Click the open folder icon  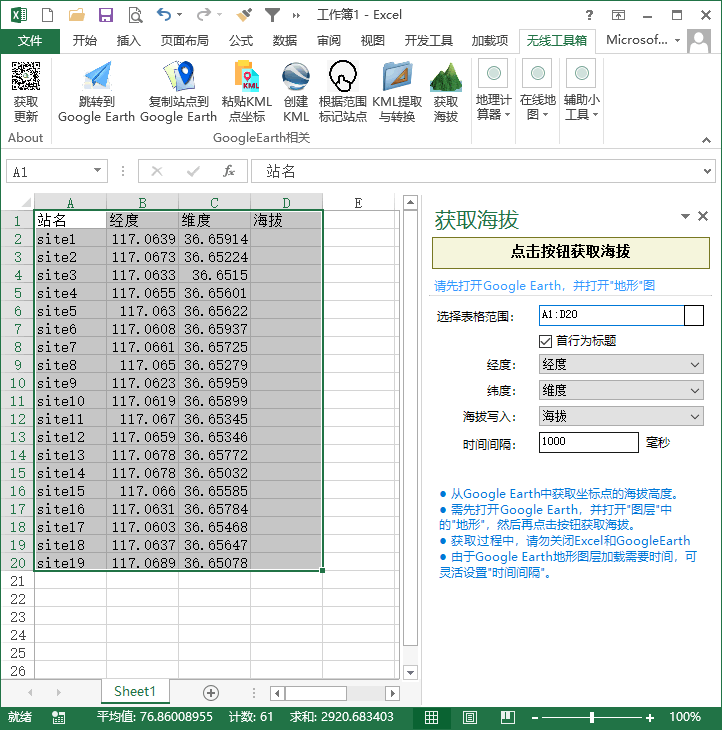(x=76, y=15)
